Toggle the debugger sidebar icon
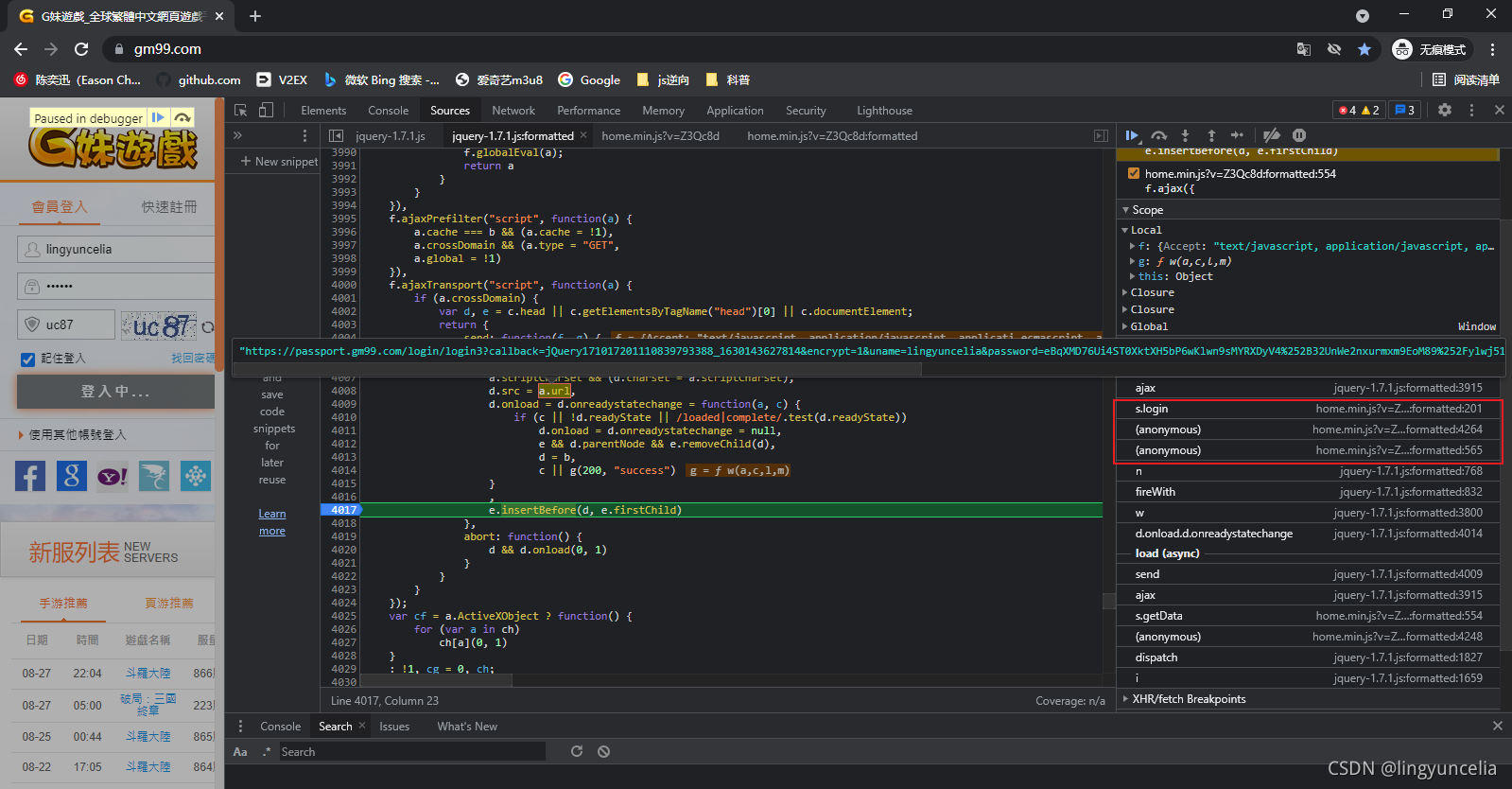Image resolution: width=1512 pixels, height=789 pixels. (1101, 135)
